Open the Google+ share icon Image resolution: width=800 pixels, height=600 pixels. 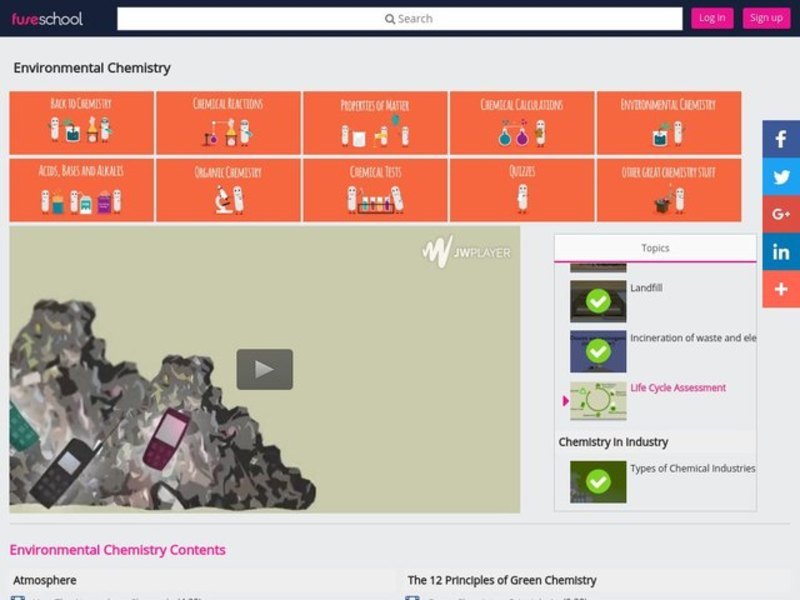(x=779, y=214)
